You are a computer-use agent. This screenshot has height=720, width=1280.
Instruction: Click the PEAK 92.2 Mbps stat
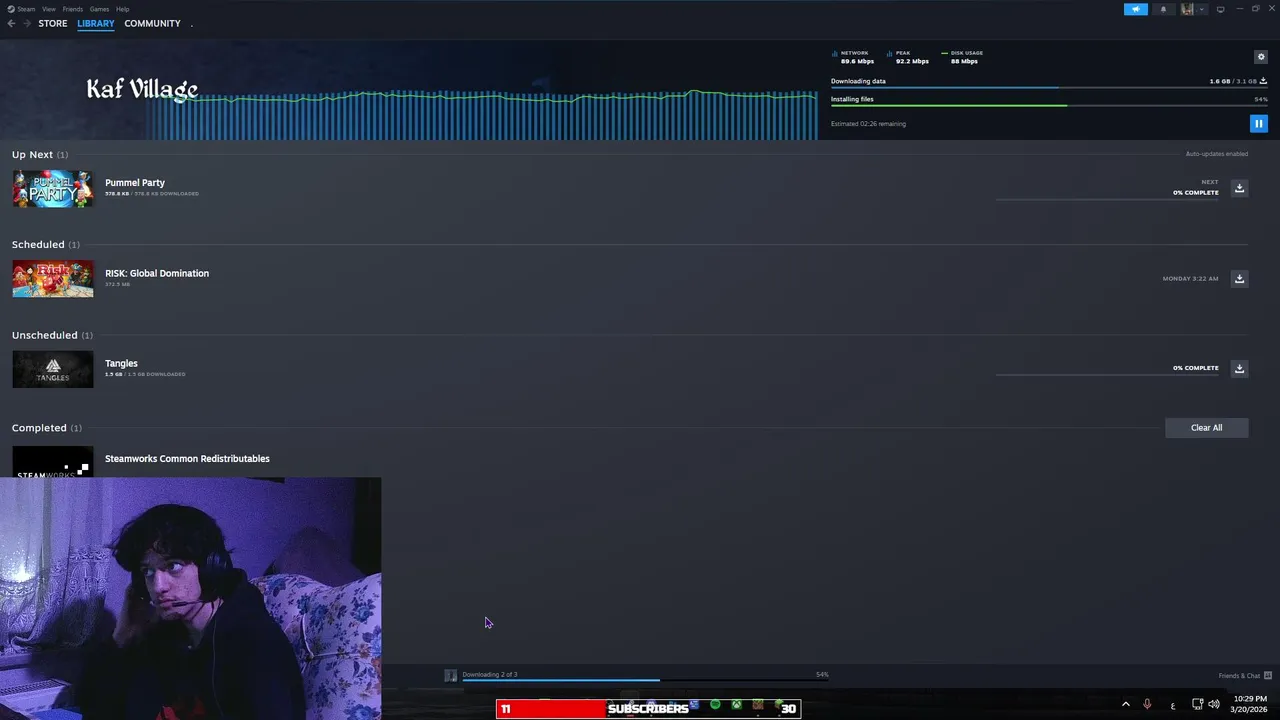(x=908, y=57)
